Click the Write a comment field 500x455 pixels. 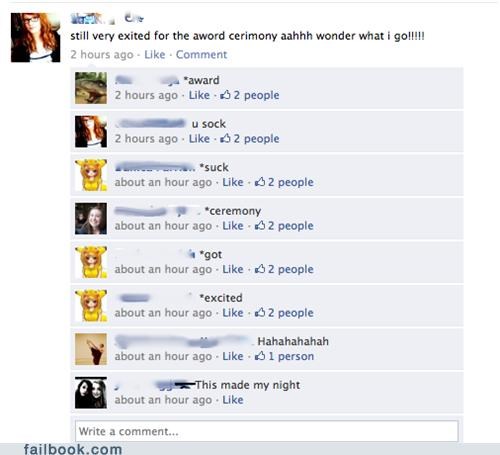(267, 431)
